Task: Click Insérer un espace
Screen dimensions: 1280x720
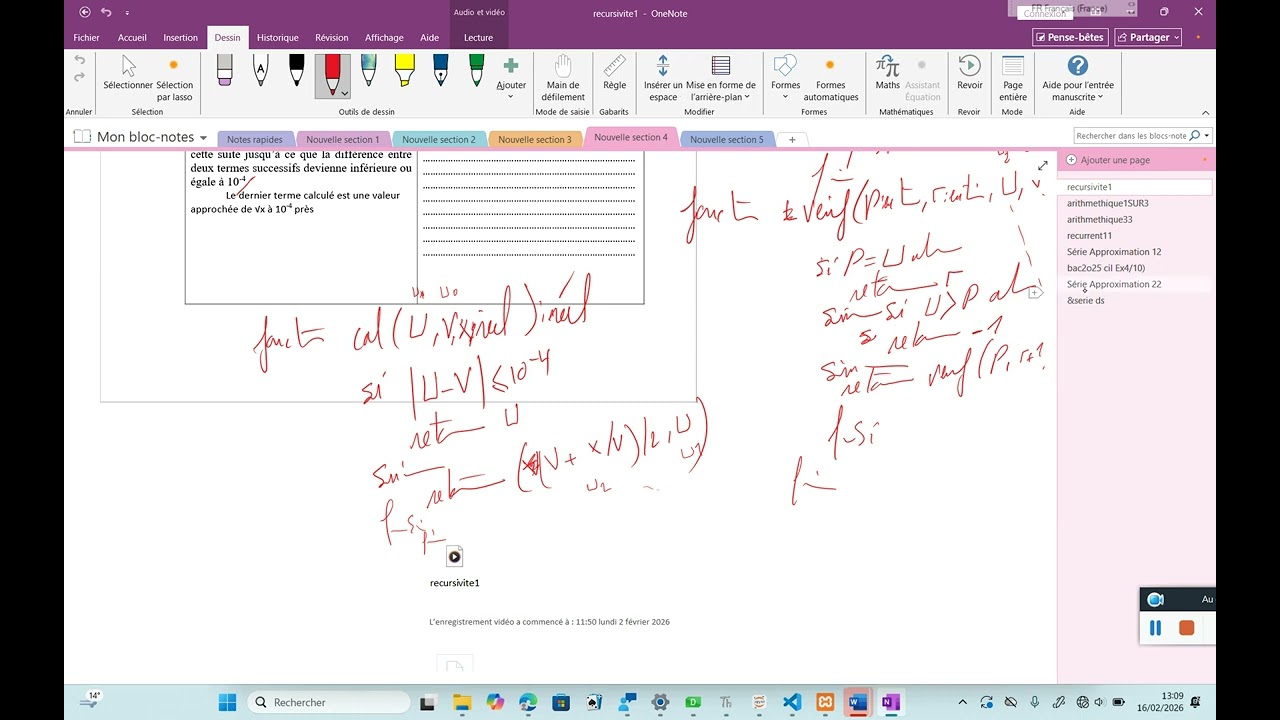Action: point(663,78)
